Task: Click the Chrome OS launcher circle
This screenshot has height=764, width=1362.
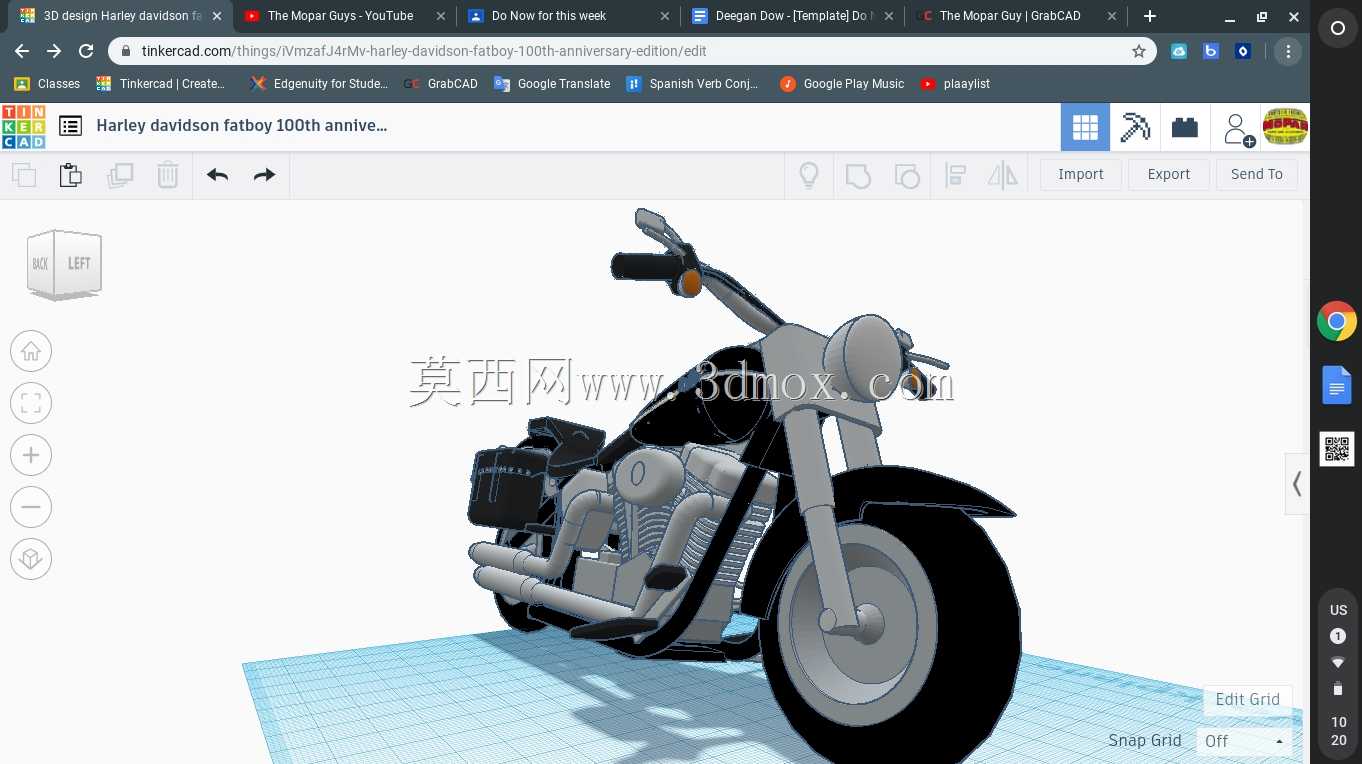Action: tap(1337, 29)
